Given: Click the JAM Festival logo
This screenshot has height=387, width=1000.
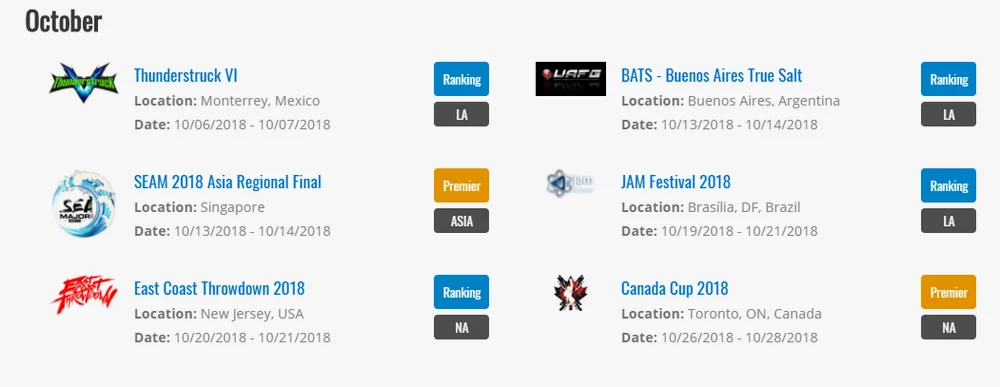Looking at the screenshot, I should [570, 184].
